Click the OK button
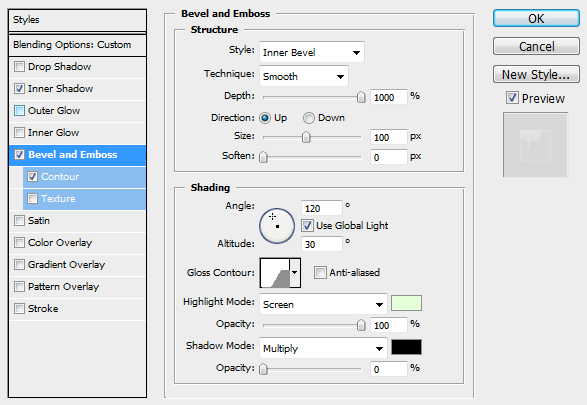The image size is (587, 405). pos(536,18)
